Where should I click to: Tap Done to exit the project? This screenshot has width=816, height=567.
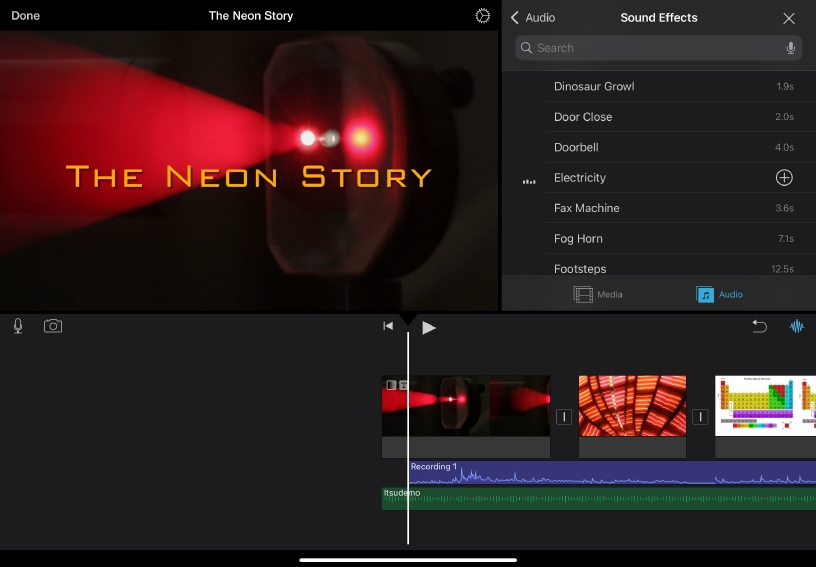[26, 16]
